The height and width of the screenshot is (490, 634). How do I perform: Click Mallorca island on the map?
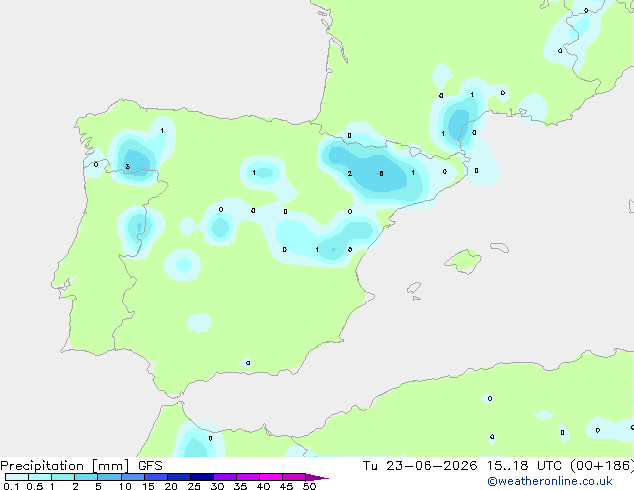click(x=463, y=261)
